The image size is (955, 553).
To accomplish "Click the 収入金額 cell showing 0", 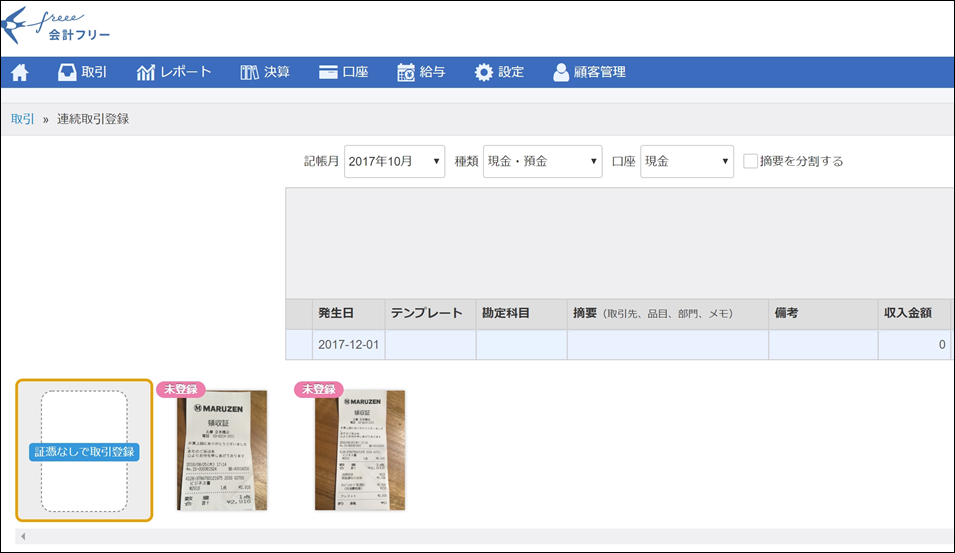I will point(914,345).
